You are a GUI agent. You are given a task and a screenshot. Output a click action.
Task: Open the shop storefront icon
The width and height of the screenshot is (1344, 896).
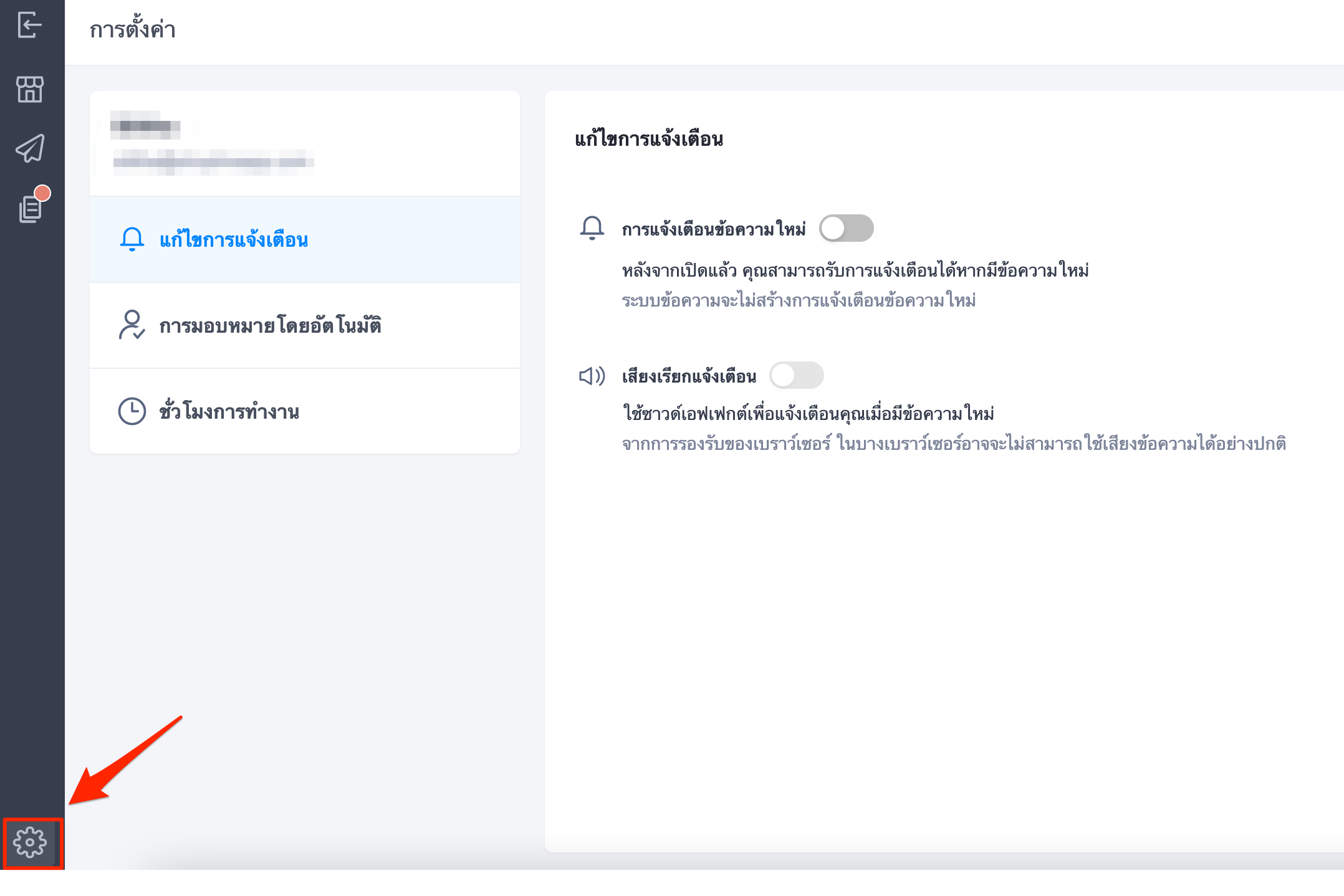point(30,89)
